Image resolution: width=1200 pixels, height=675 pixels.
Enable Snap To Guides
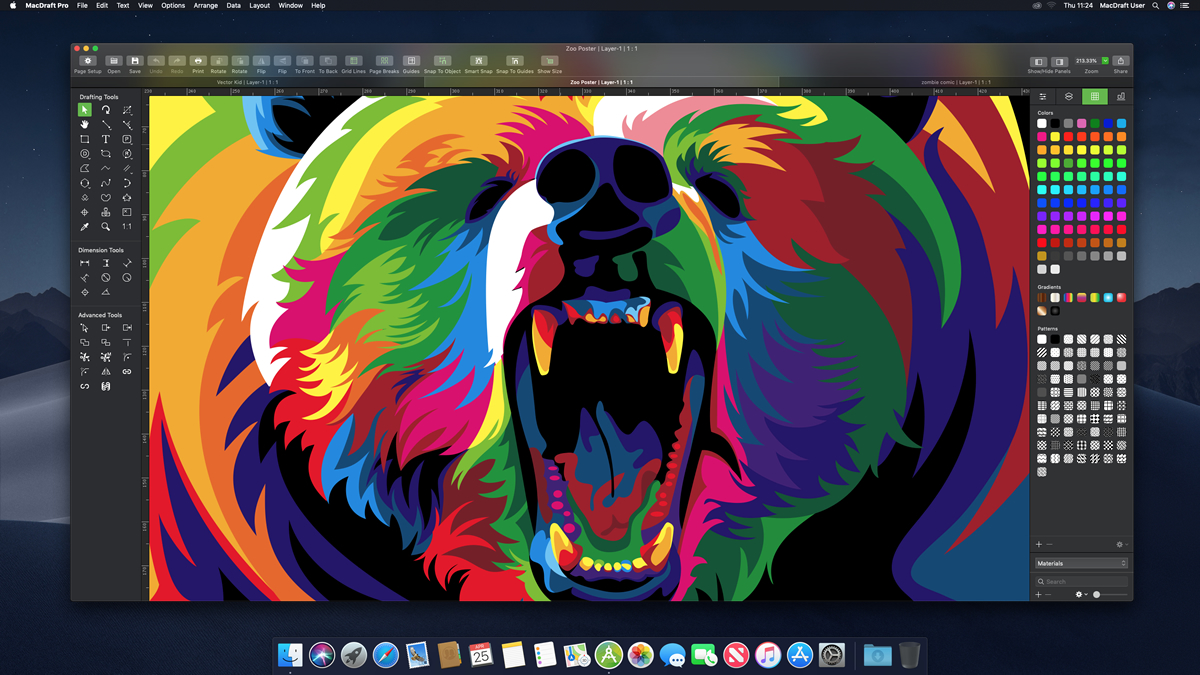[x=516, y=60]
